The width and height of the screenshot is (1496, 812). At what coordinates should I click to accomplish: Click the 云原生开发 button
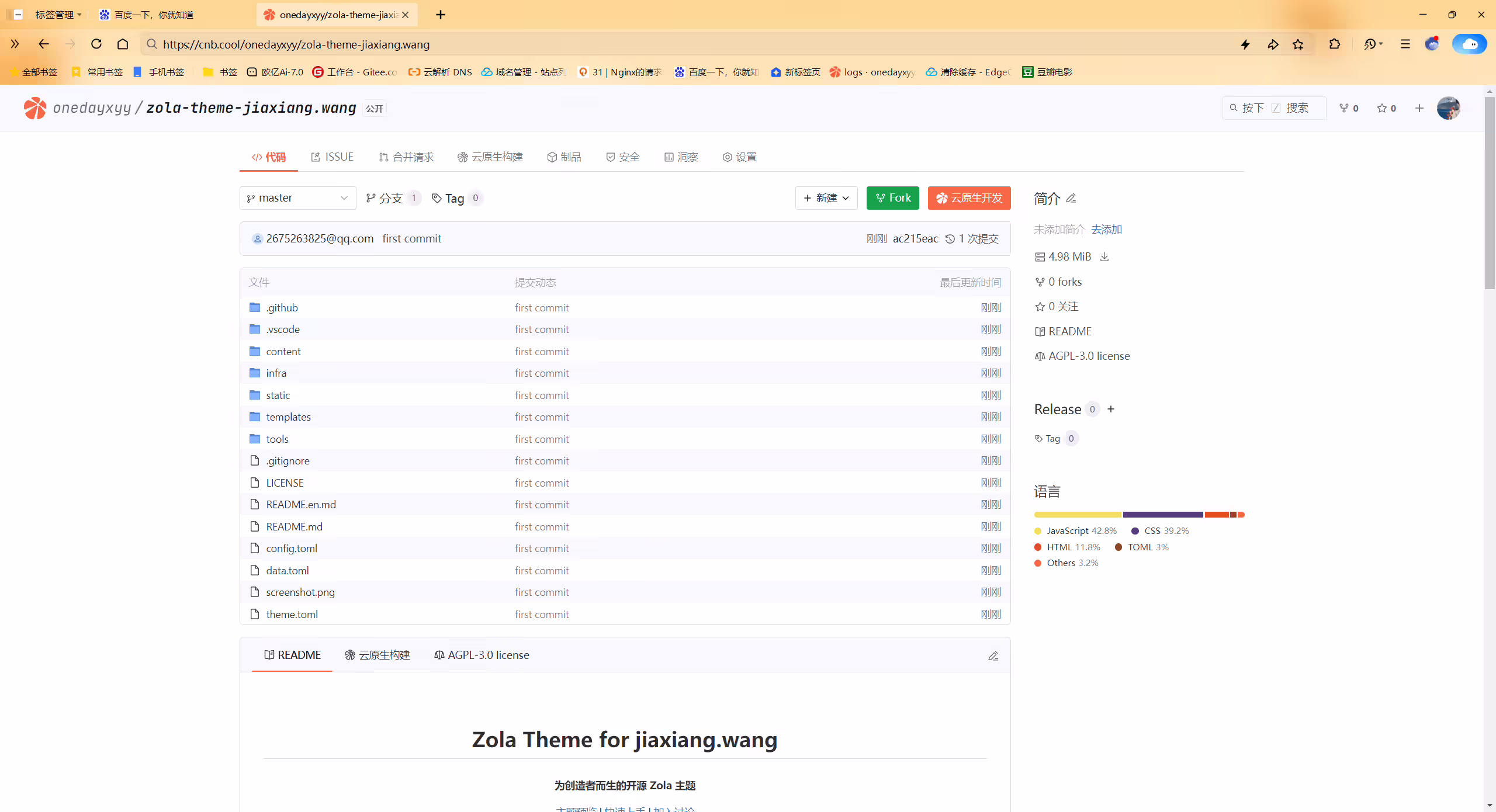969,198
